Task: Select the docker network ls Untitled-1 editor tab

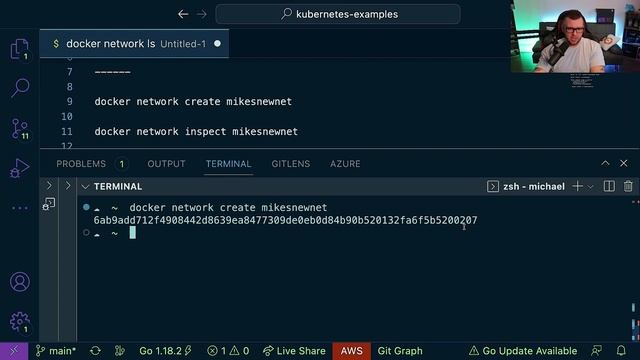Action: pos(134,44)
